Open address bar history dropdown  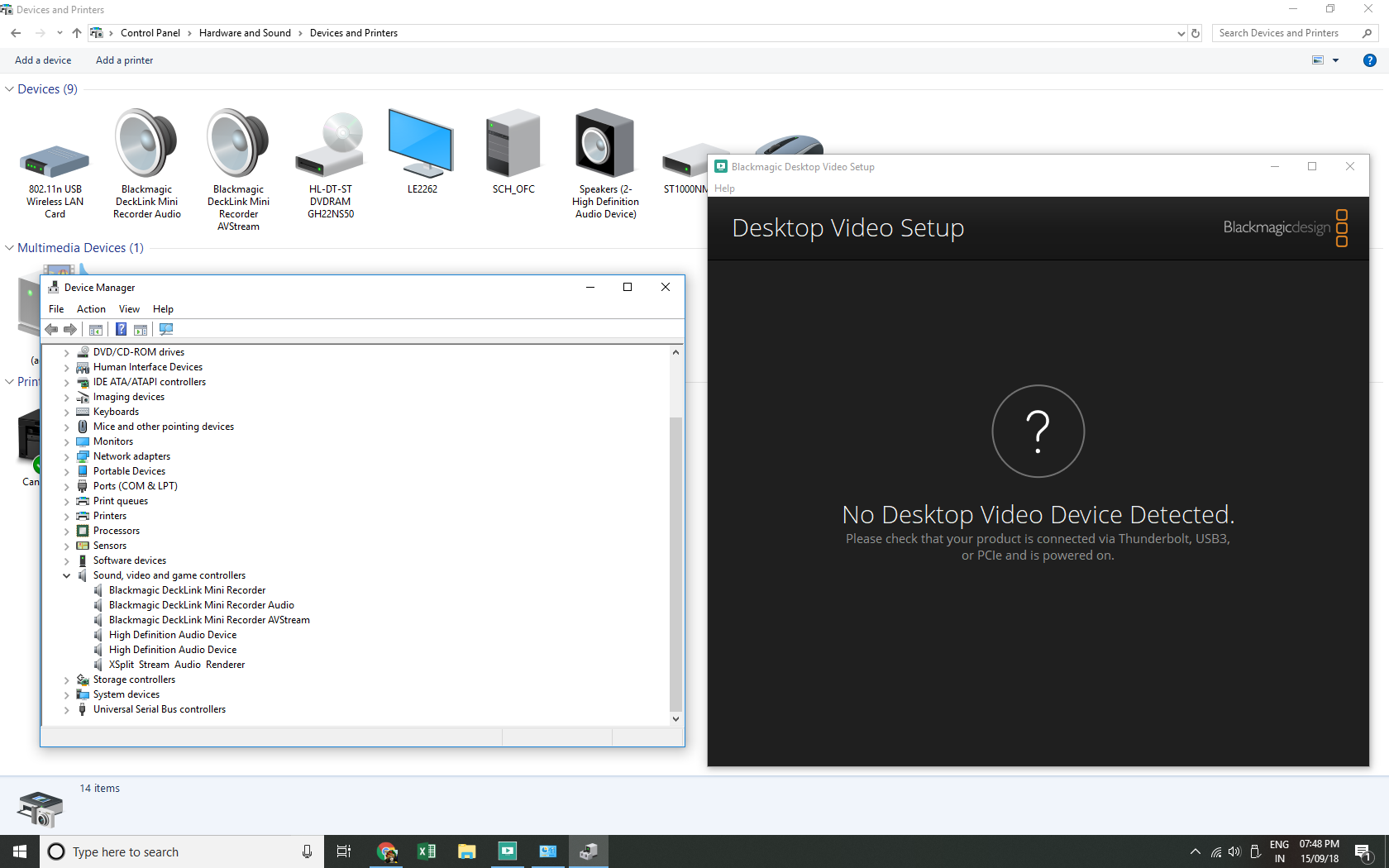coord(1181,34)
